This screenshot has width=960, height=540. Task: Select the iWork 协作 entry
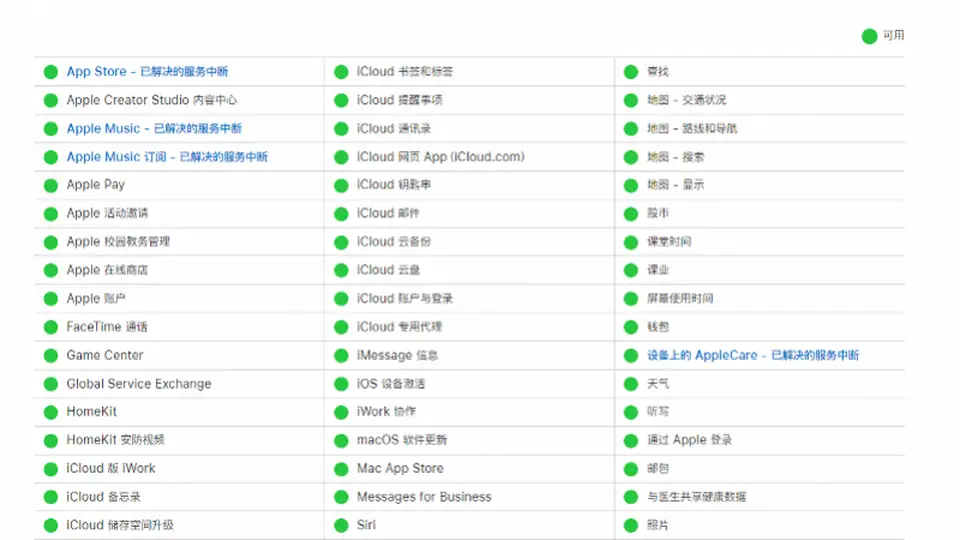(386, 411)
